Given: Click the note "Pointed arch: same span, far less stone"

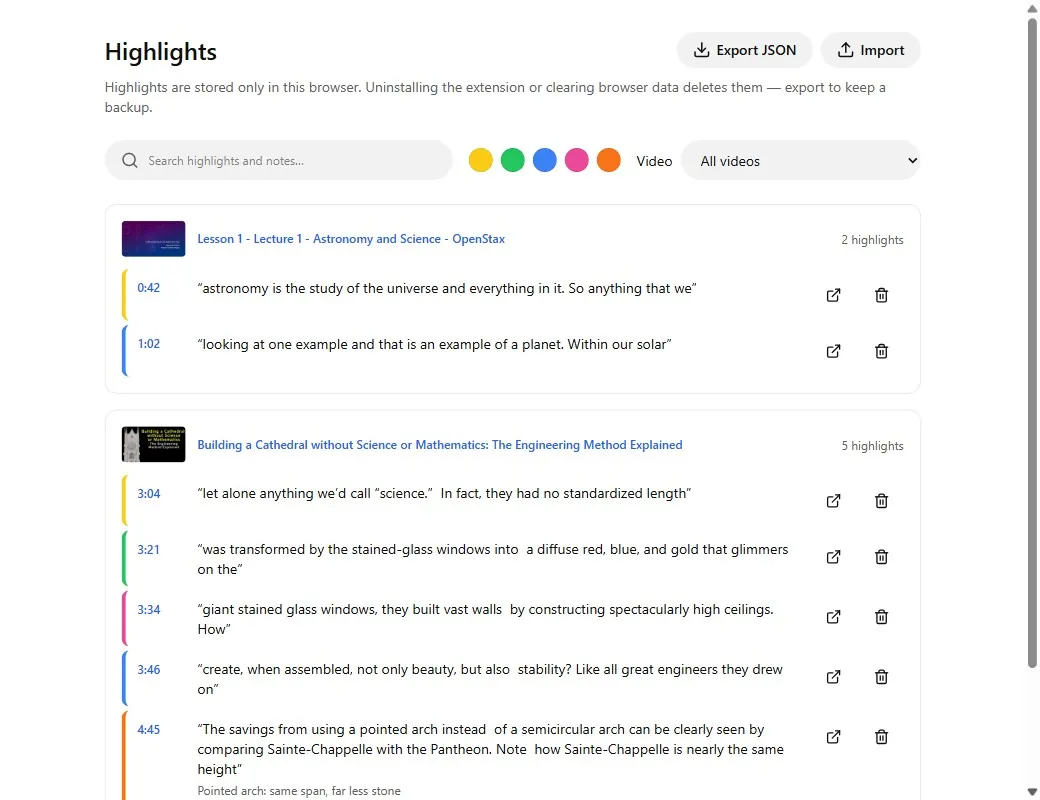Looking at the screenshot, I should click(x=299, y=791).
